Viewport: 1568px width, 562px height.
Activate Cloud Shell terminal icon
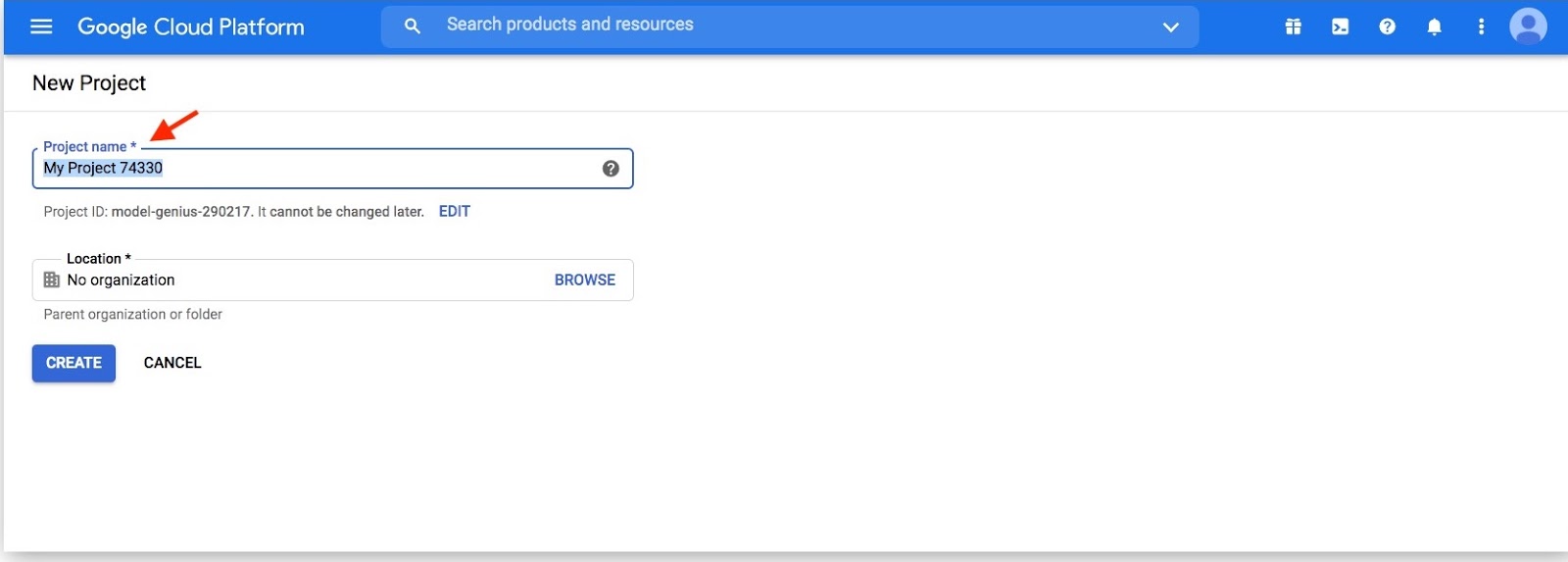pos(1340,27)
